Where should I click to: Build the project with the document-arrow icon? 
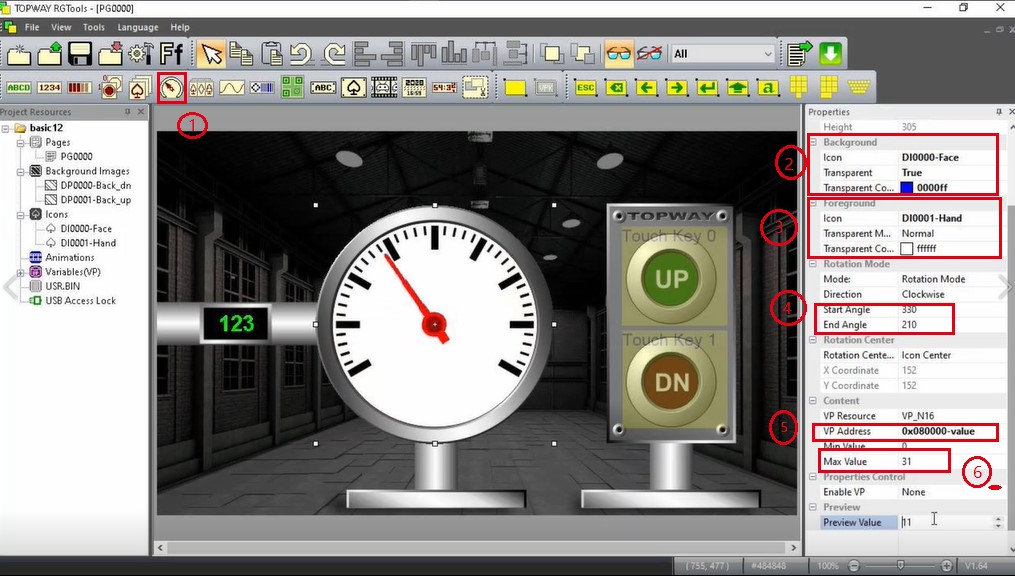[799, 54]
